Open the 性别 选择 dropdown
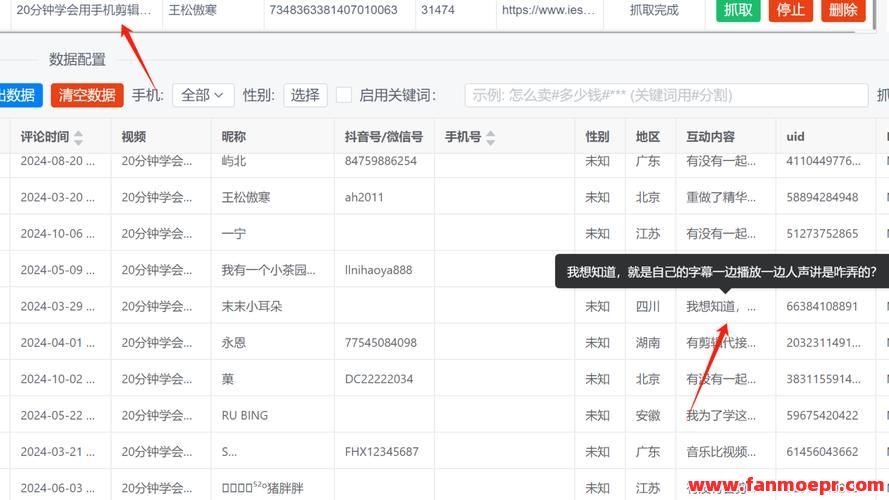Viewport: 889px width, 500px height. pyautogui.click(x=305, y=95)
